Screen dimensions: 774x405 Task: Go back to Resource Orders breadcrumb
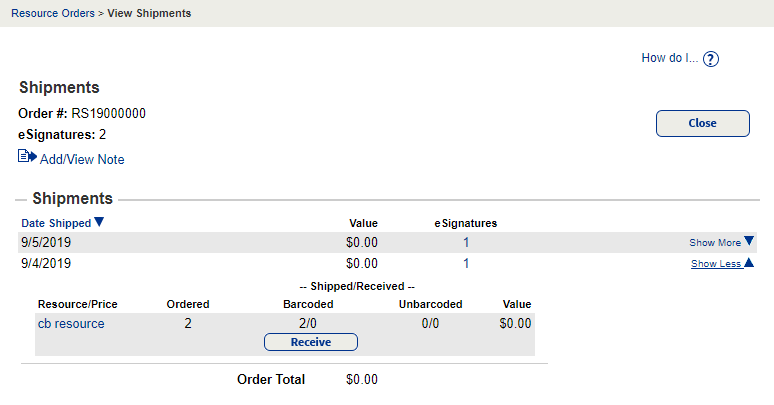tap(52, 14)
